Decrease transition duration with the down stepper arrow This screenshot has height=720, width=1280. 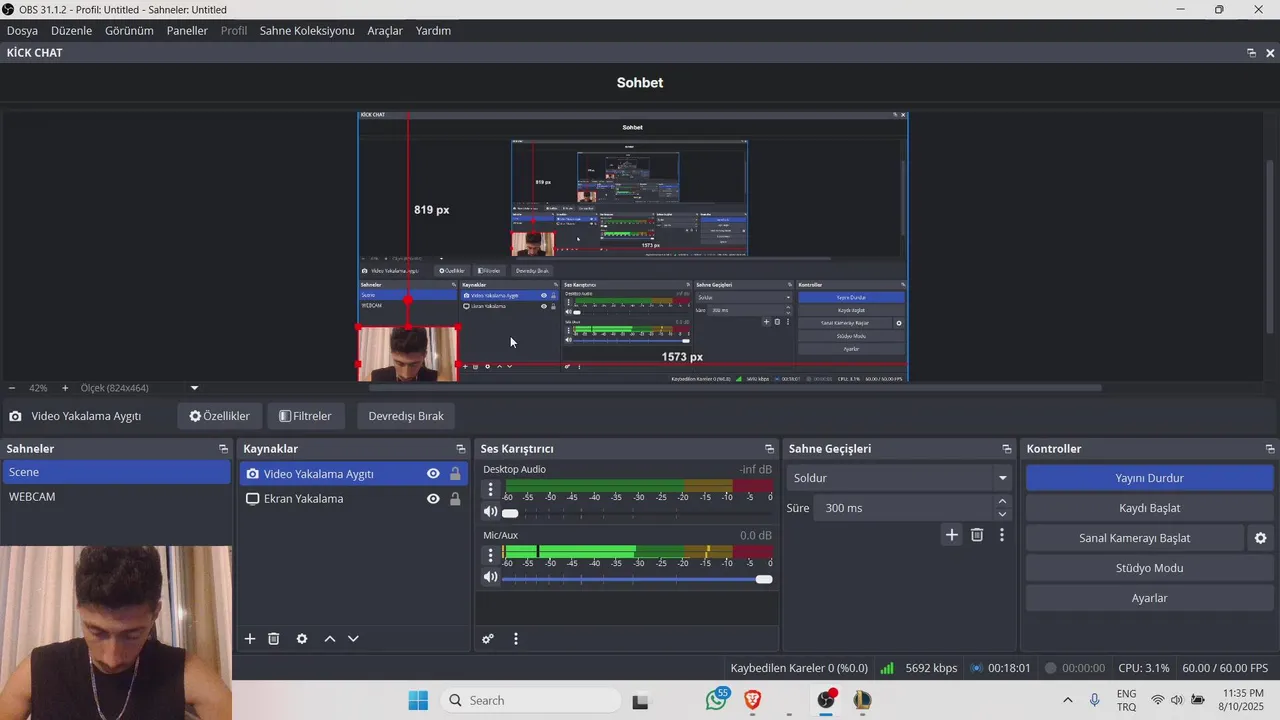(1002, 515)
